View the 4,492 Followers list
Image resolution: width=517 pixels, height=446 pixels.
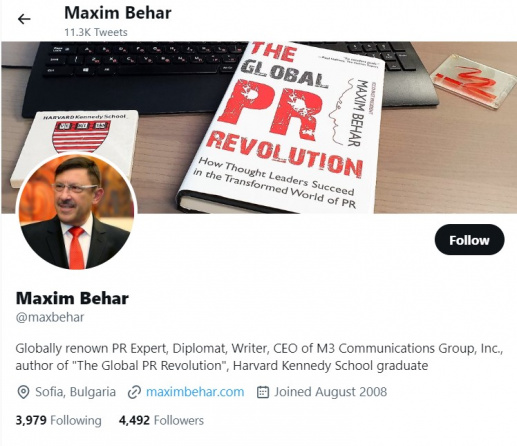click(x=161, y=420)
